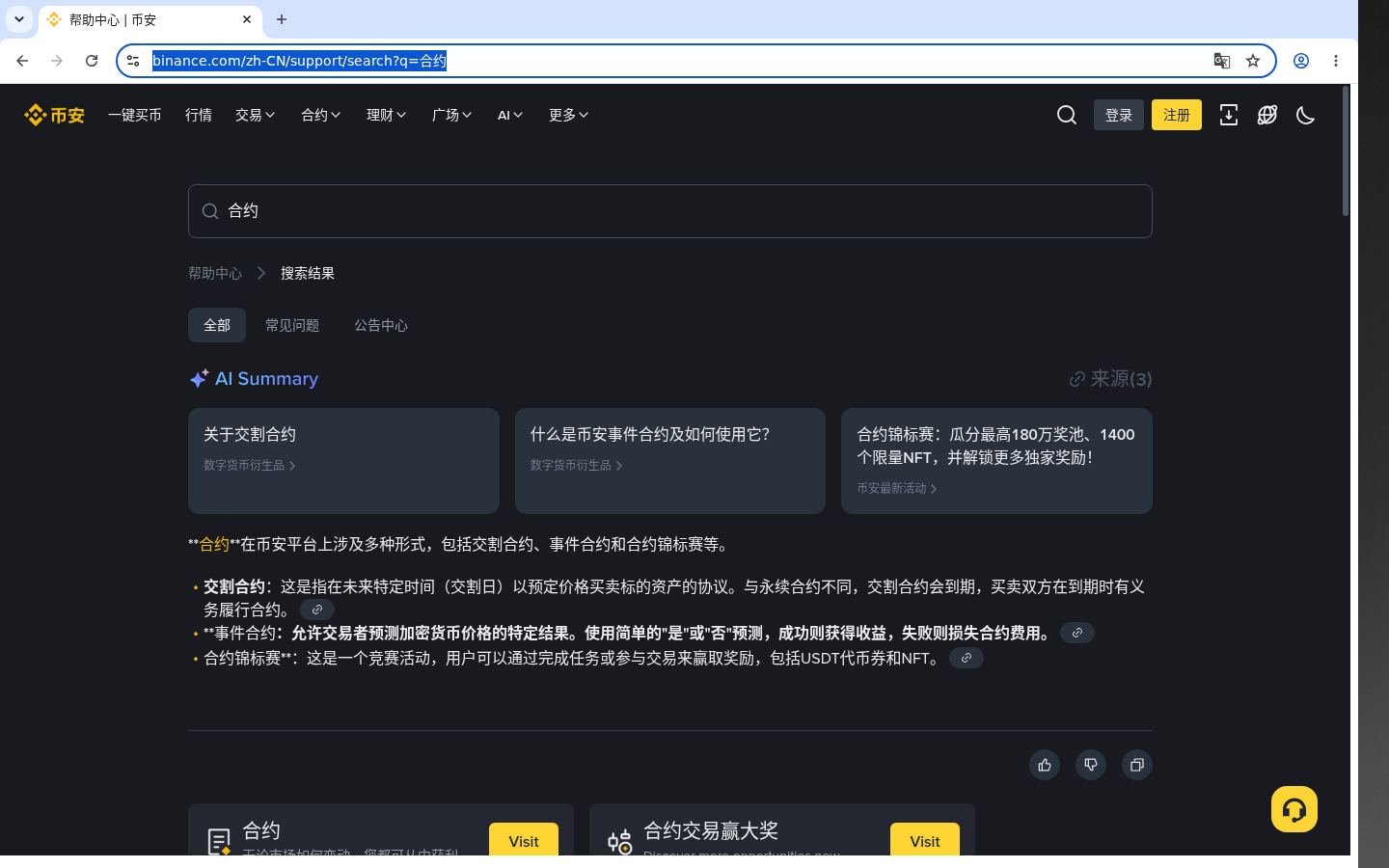Screen dimensions: 1389x868
Task: Expand the 更多 menu
Action: pos(569,115)
